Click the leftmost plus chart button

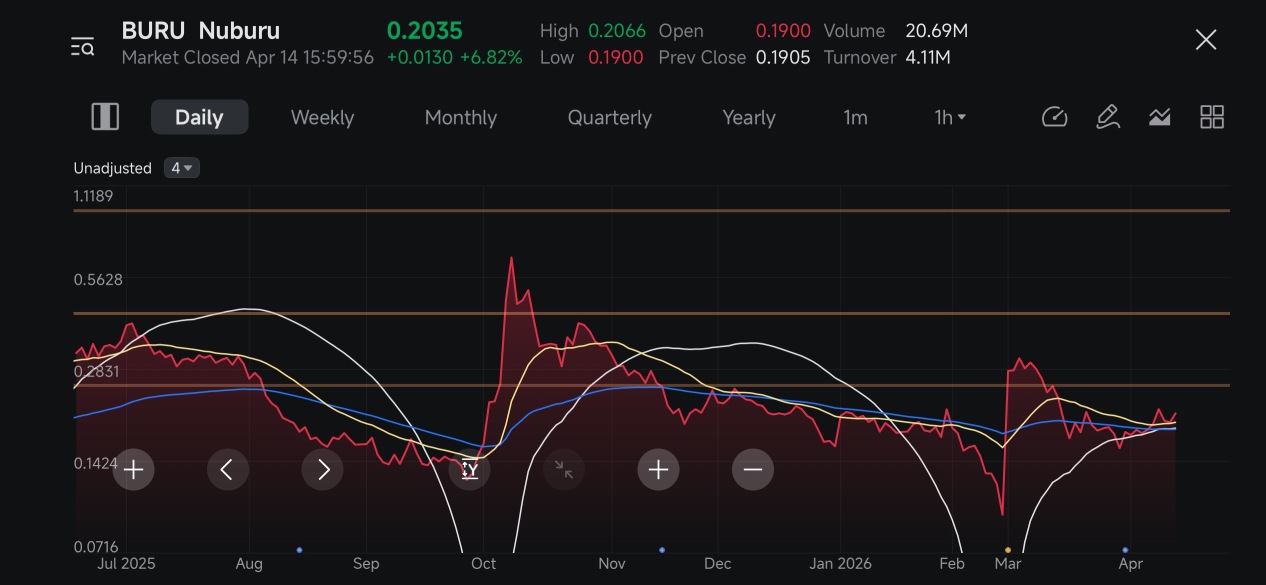(x=133, y=469)
